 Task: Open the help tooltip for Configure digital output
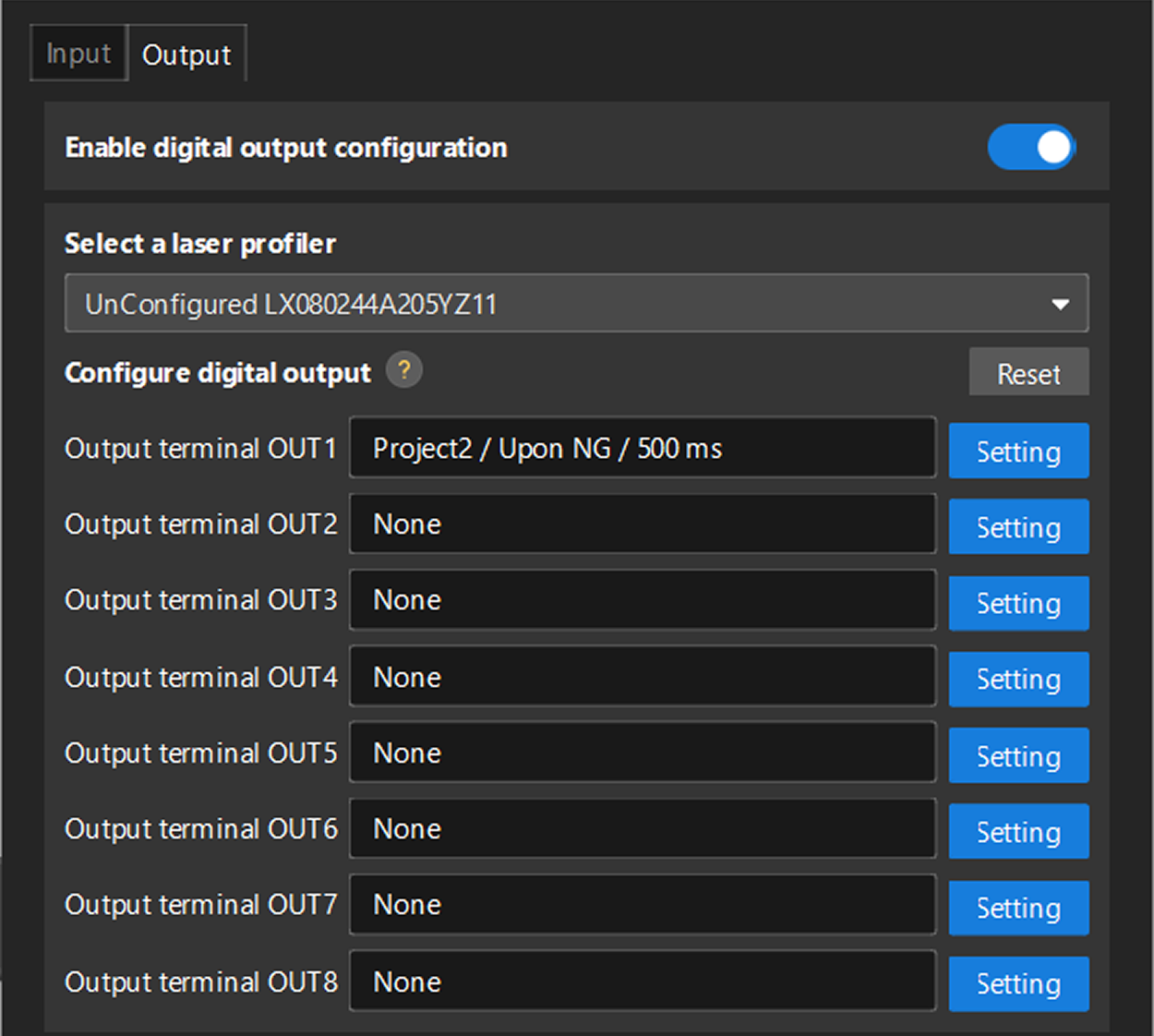(x=403, y=370)
